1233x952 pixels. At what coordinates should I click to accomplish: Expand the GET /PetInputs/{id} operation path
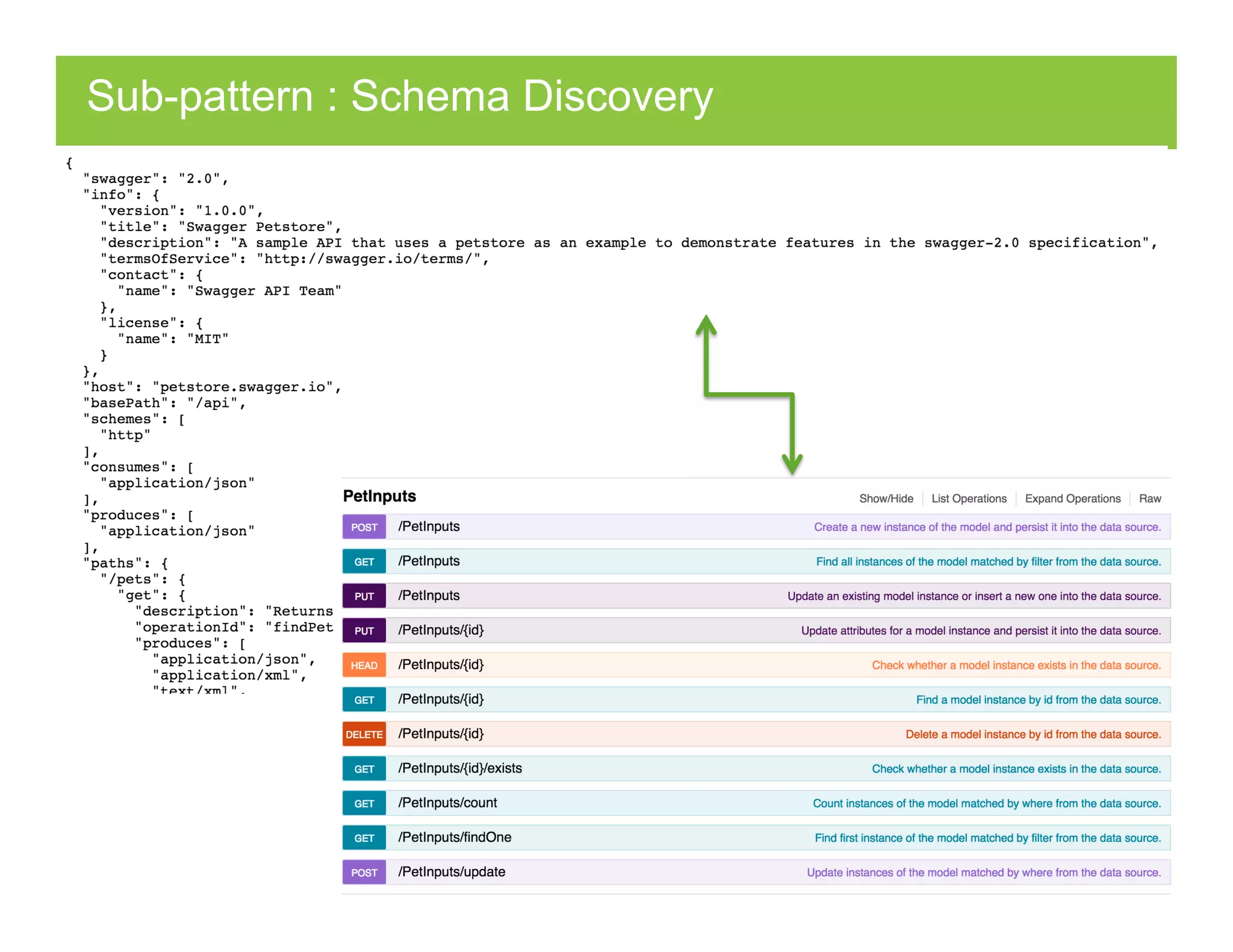pos(441,699)
